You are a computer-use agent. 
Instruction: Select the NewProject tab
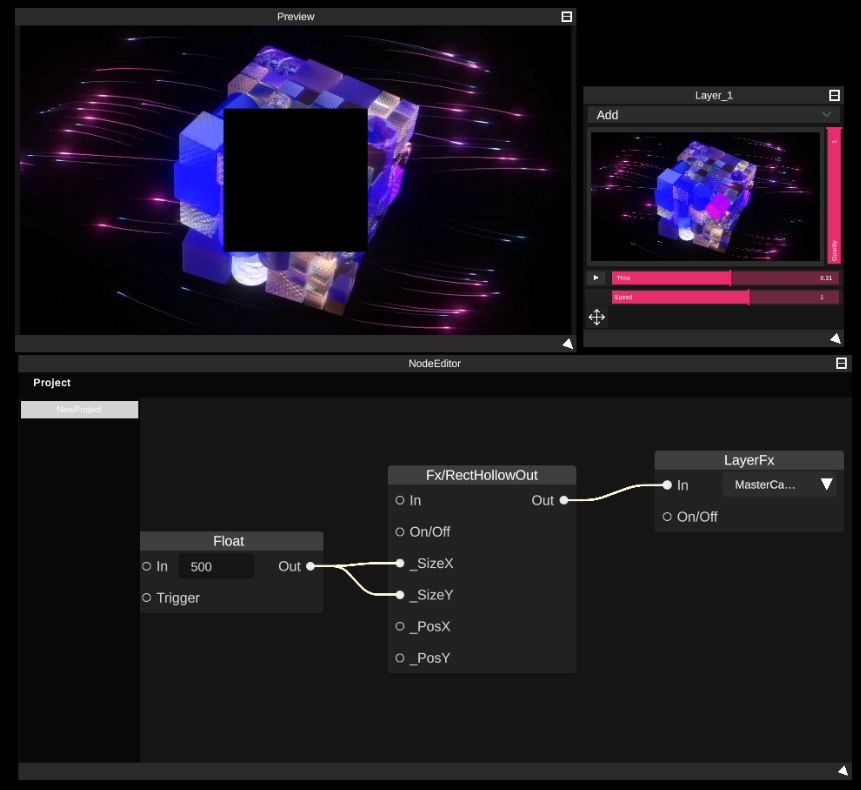(x=79, y=409)
